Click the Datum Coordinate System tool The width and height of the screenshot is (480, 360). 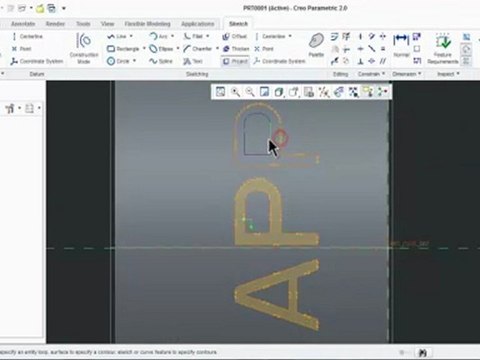[37, 61]
